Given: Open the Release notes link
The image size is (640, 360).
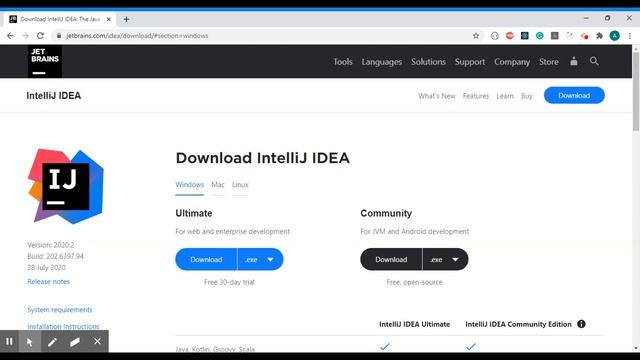Looking at the screenshot, I should tap(49, 282).
